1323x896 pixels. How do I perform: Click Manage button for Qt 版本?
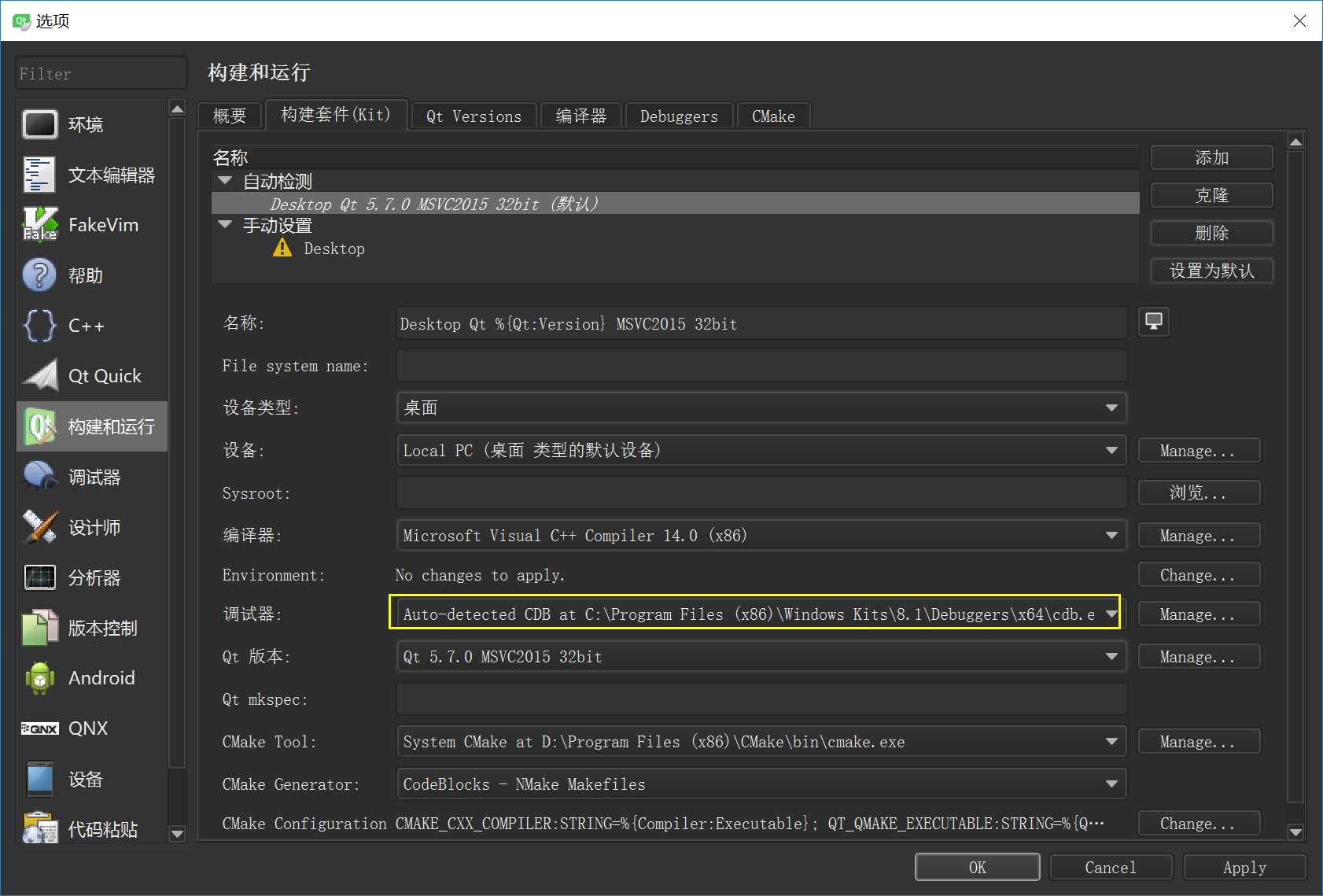coord(1199,656)
